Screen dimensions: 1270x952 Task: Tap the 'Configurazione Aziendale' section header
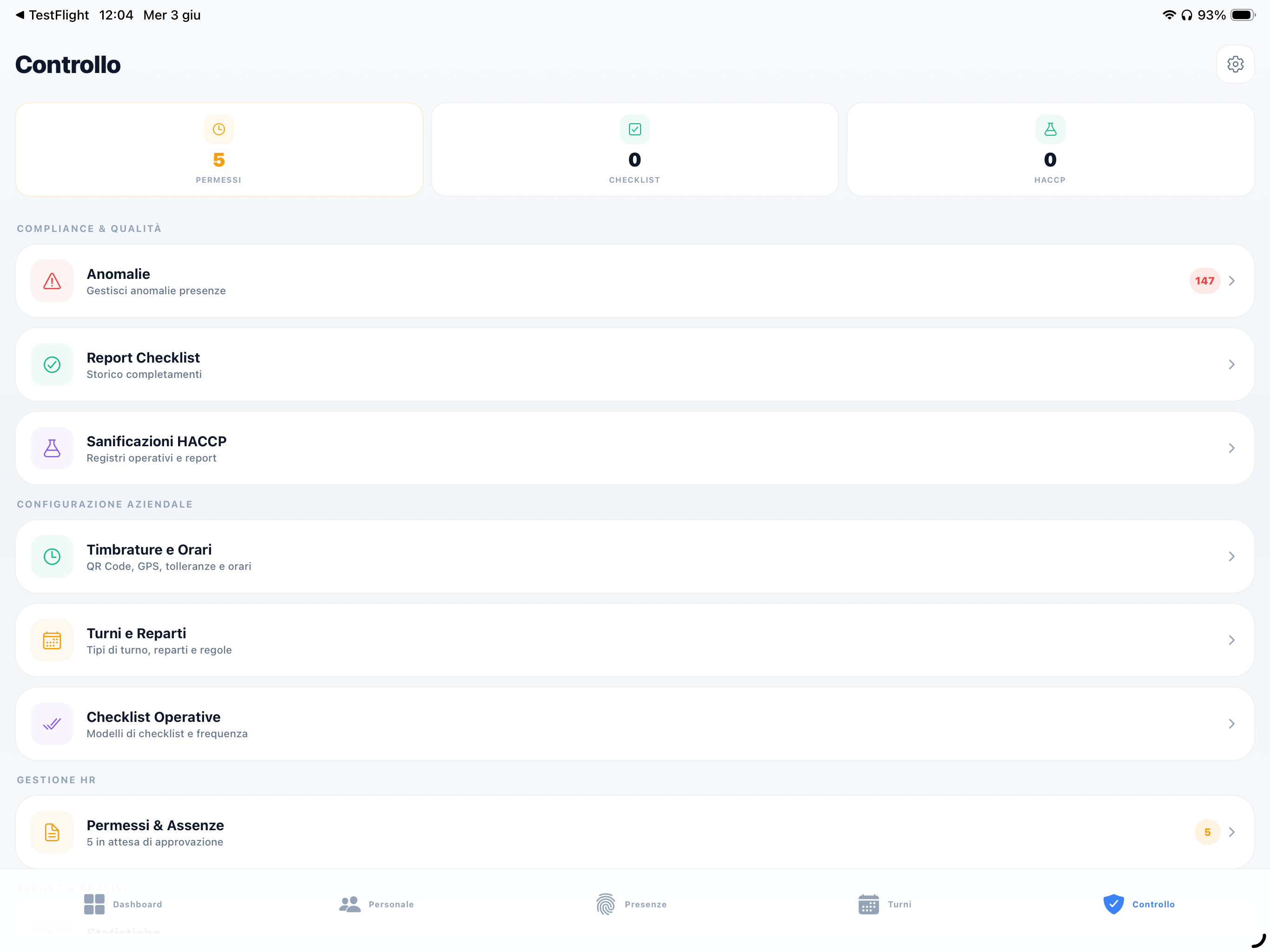click(105, 504)
